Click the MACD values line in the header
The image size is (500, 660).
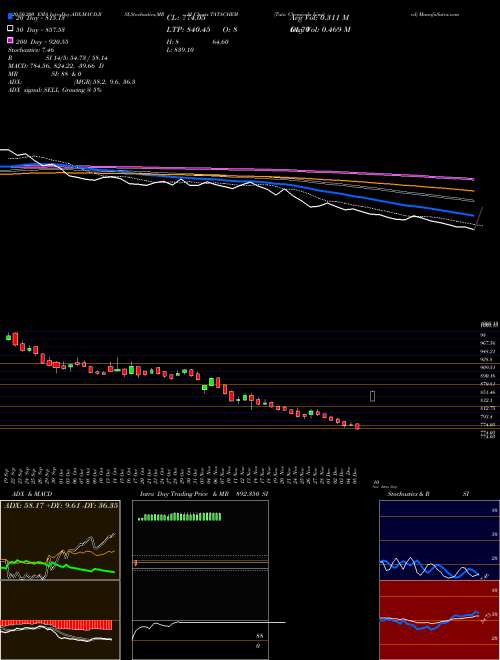point(56,66)
